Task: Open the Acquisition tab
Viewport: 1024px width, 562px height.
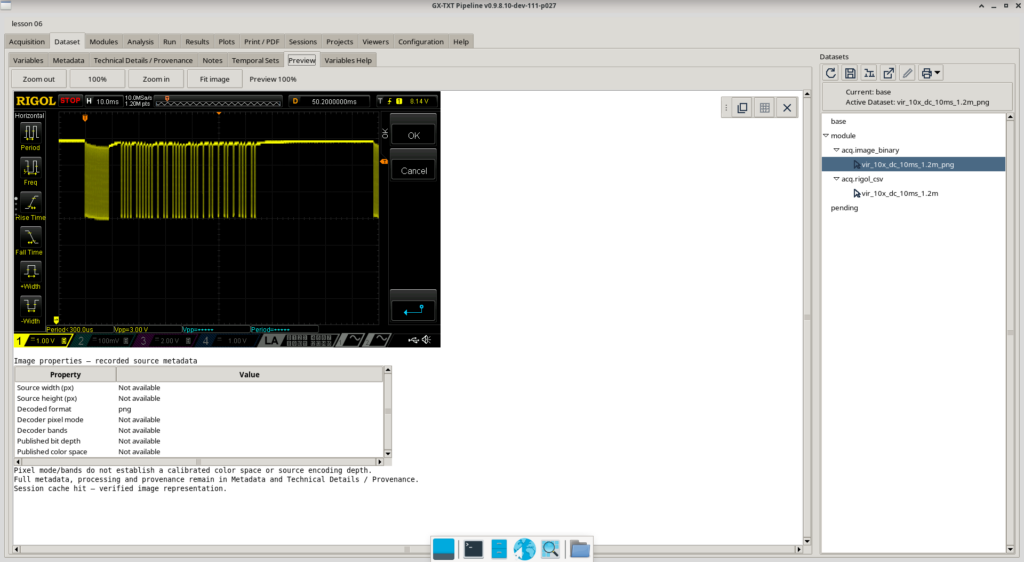Action: (27, 42)
